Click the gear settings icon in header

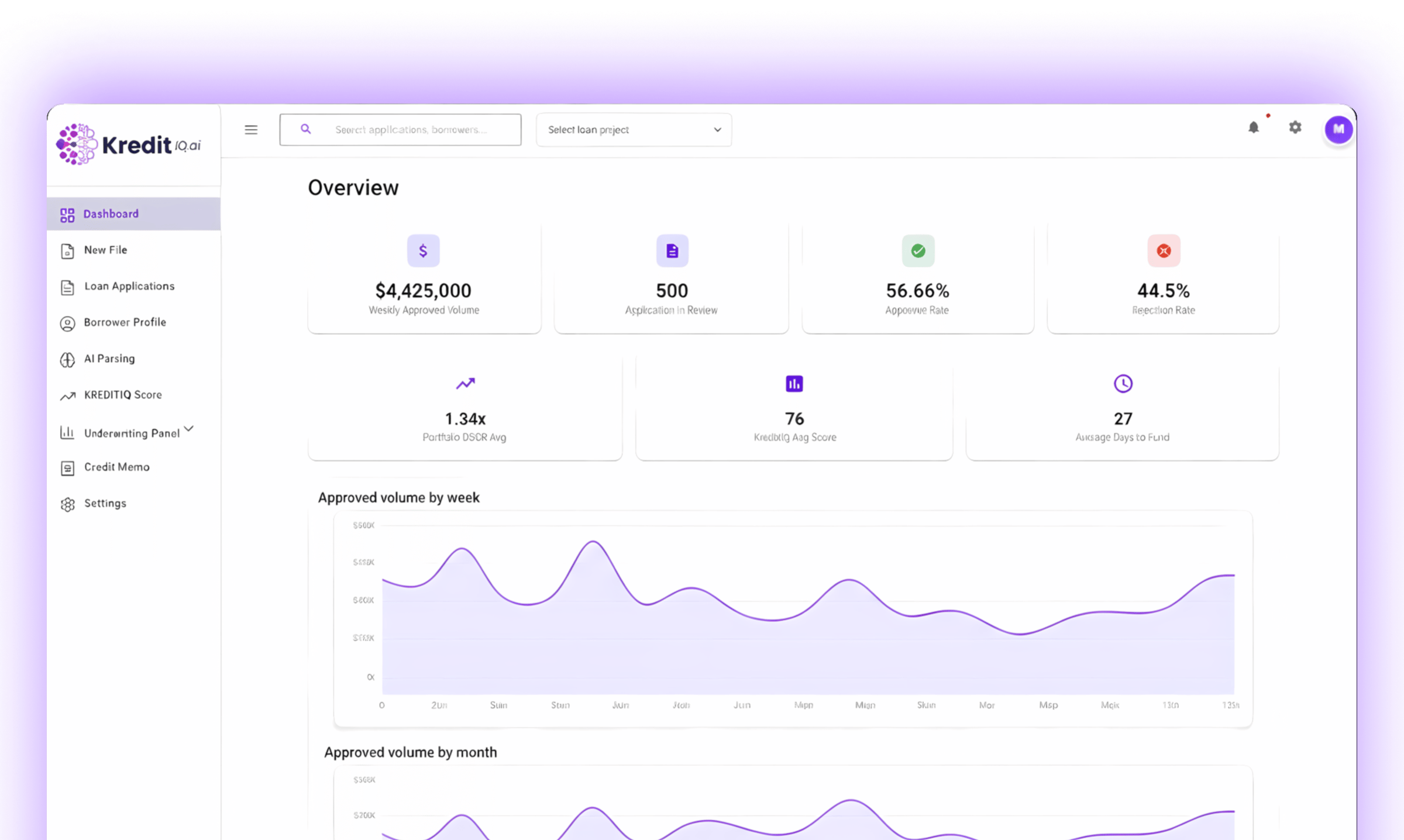coord(1295,128)
